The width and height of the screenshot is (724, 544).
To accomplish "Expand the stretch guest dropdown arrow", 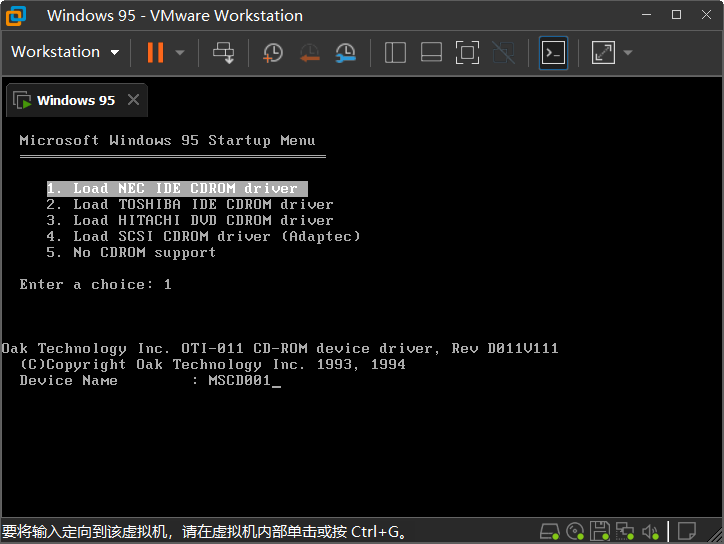I will coord(627,53).
